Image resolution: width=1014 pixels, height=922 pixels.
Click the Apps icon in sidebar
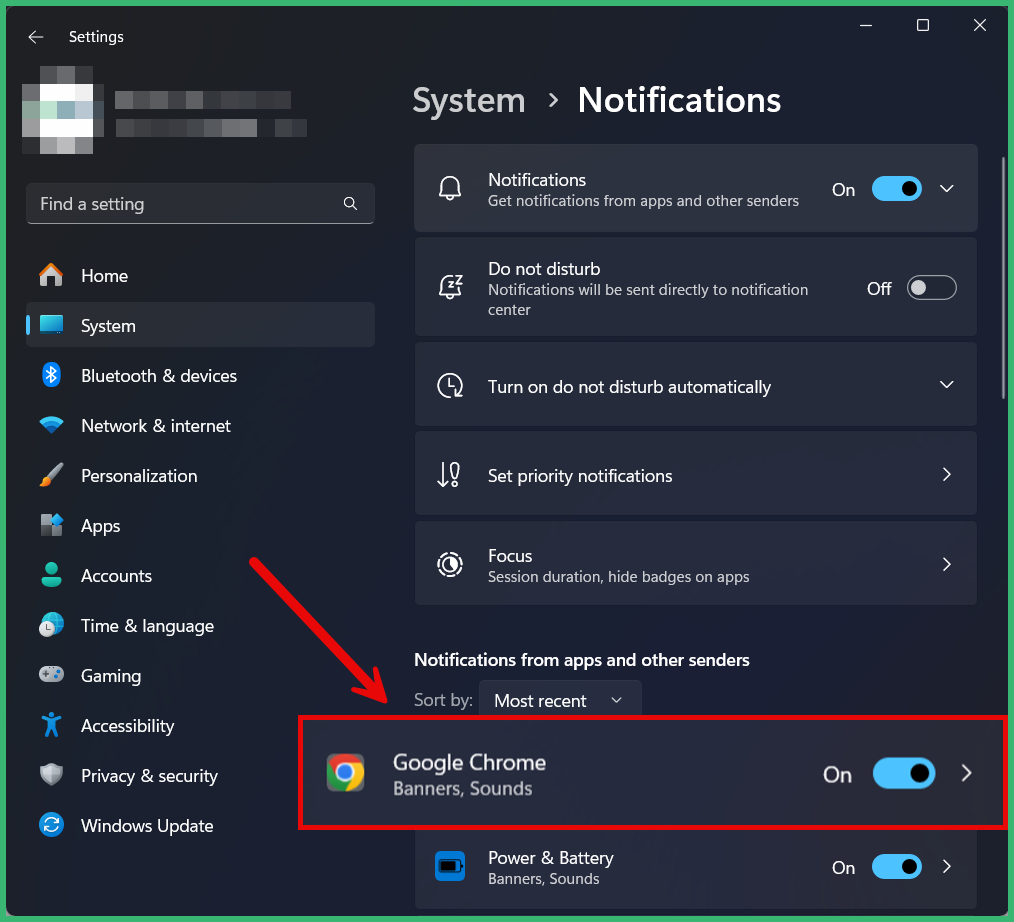[51, 525]
